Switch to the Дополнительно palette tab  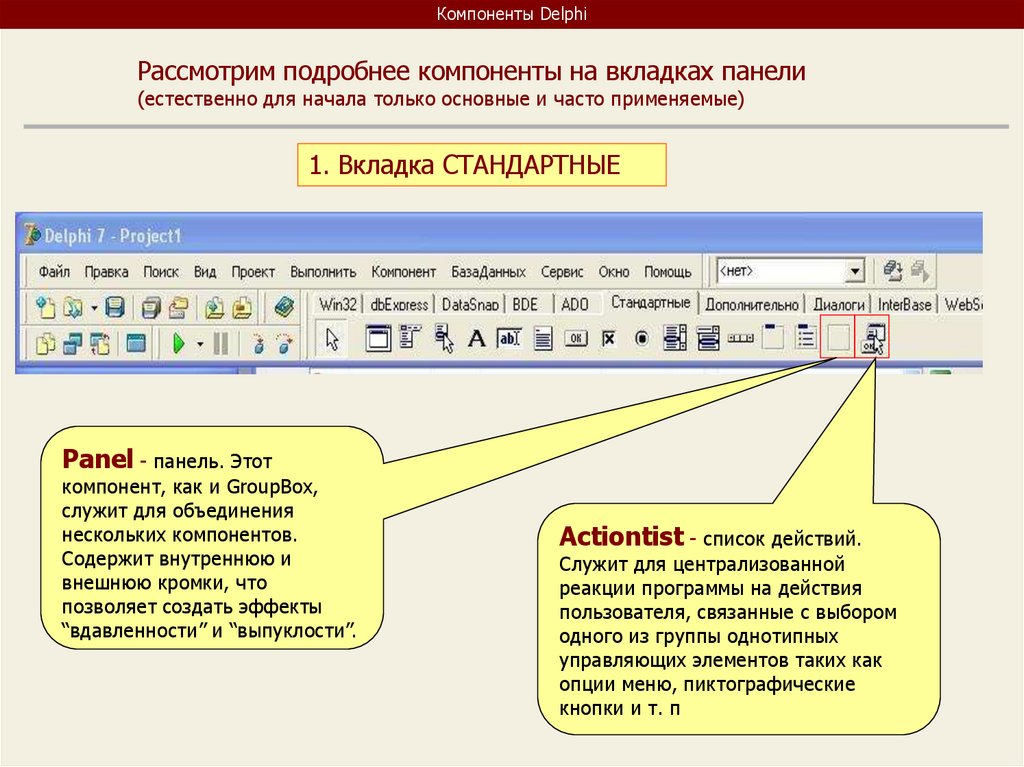tap(752, 305)
